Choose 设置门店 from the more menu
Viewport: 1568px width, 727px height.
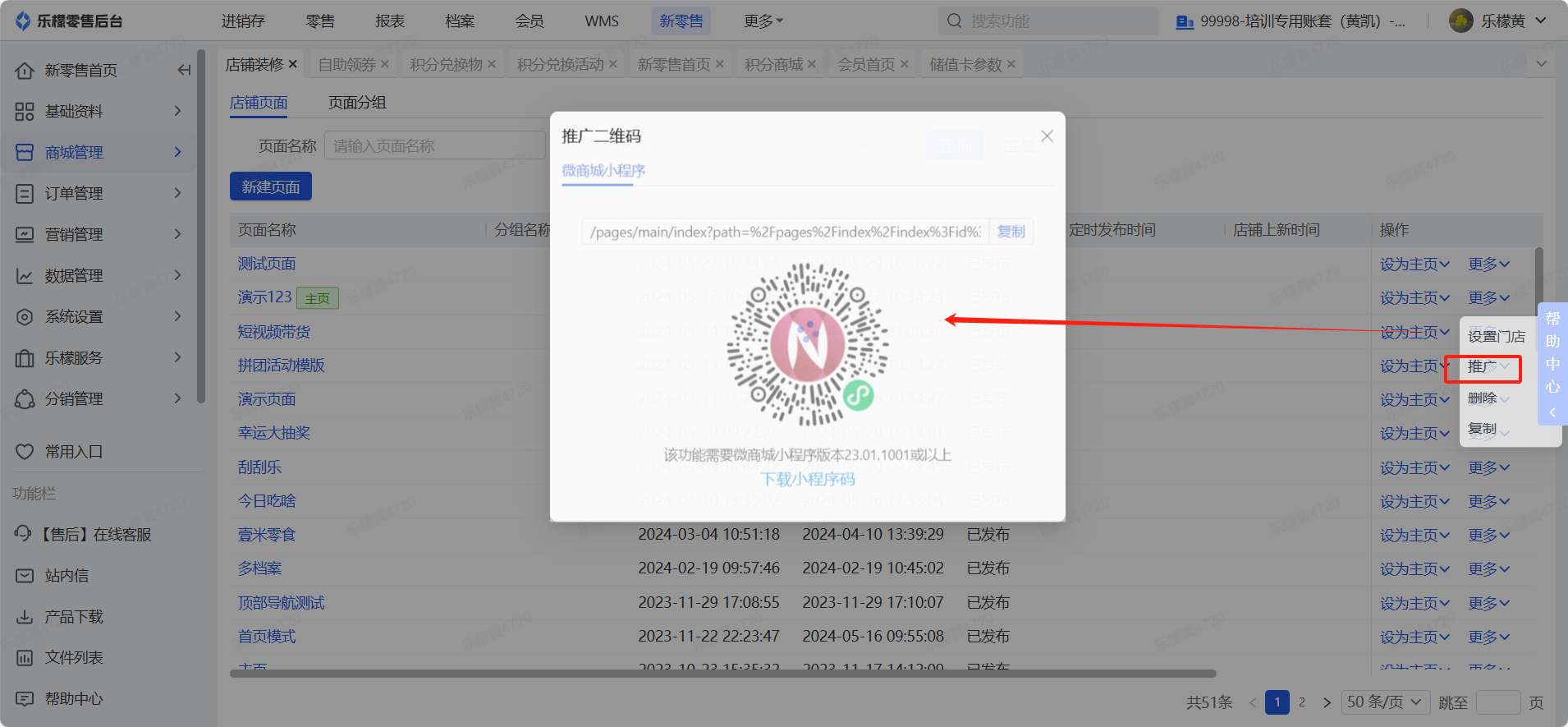(x=1497, y=336)
